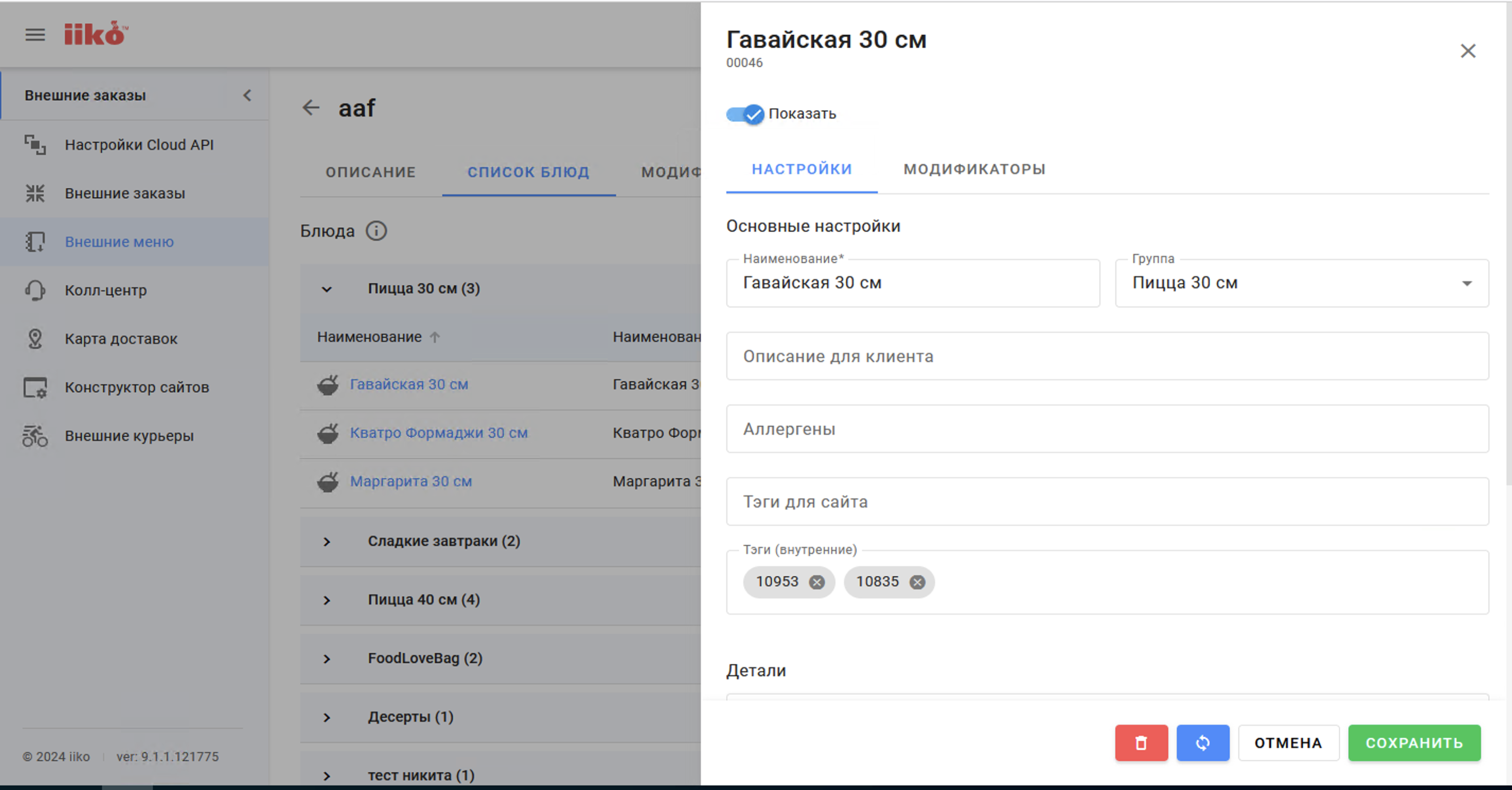Toggle the Показать switch off
Screen dimensions: 1512x790
(x=745, y=114)
